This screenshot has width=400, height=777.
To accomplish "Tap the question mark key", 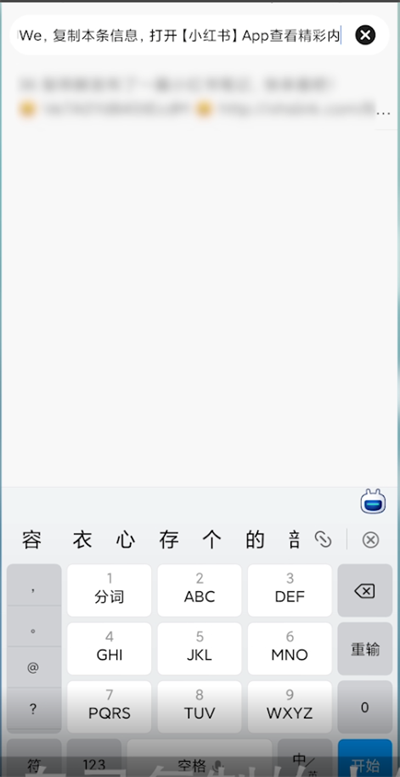I will 33,709.
